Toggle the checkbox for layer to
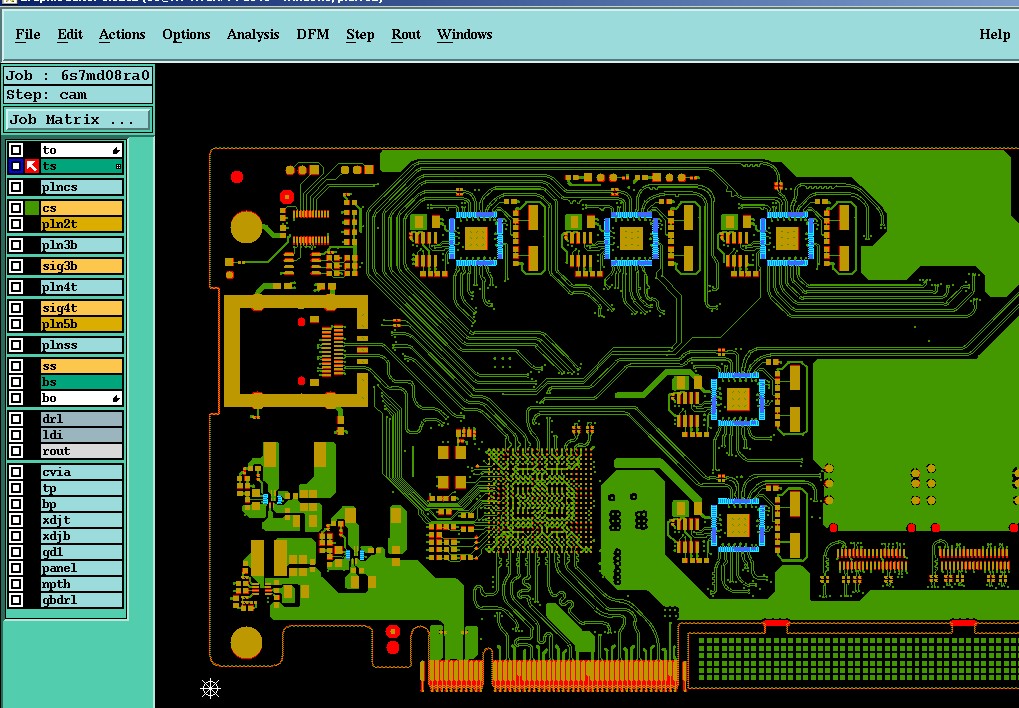The height and width of the screenshot is (708, 1019). click(x=16, y=150)
